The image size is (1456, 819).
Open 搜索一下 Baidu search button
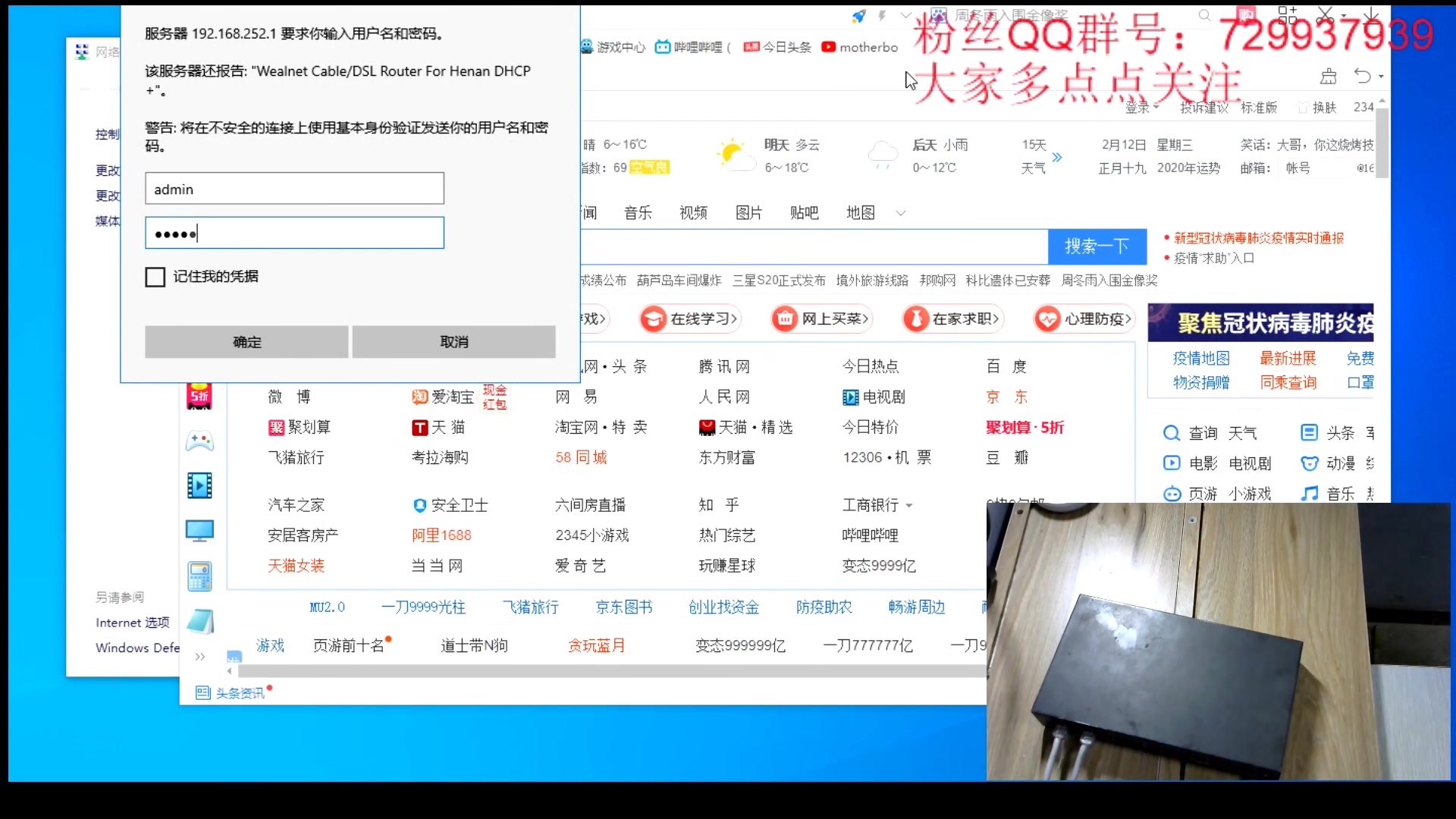[1097, 244]
